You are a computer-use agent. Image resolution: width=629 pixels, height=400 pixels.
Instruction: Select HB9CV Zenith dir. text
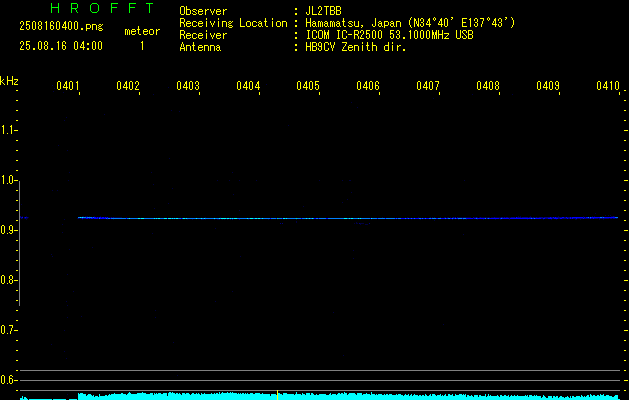click(356, 47)
